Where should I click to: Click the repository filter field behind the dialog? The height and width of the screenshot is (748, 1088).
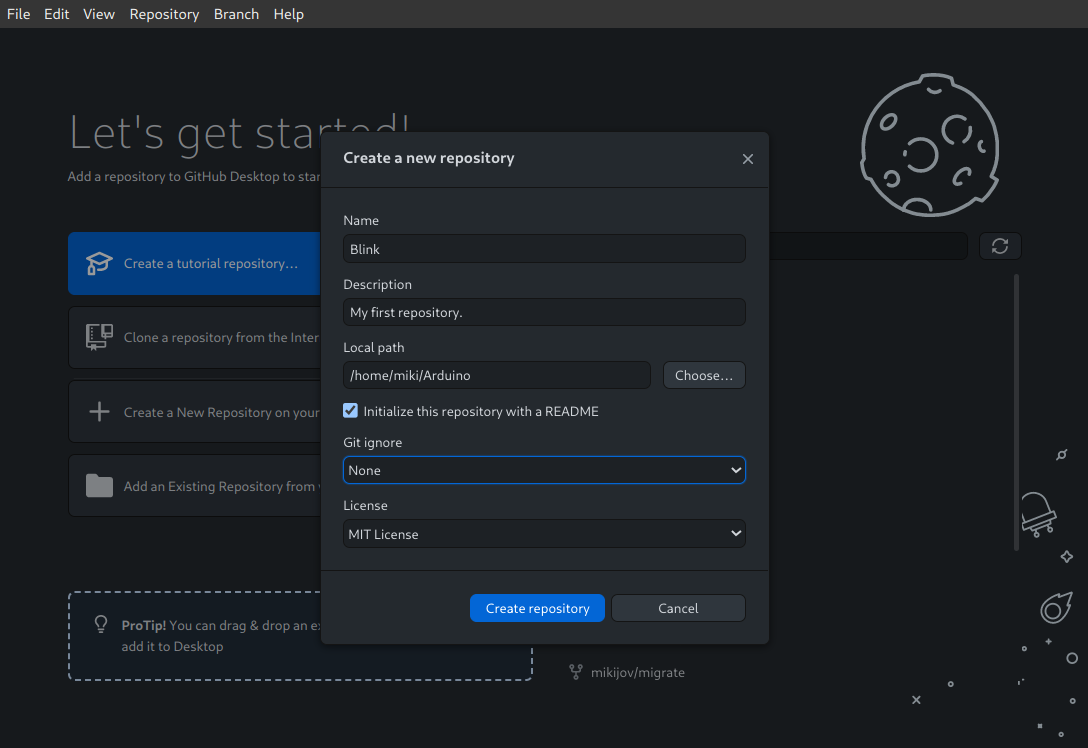867,246
